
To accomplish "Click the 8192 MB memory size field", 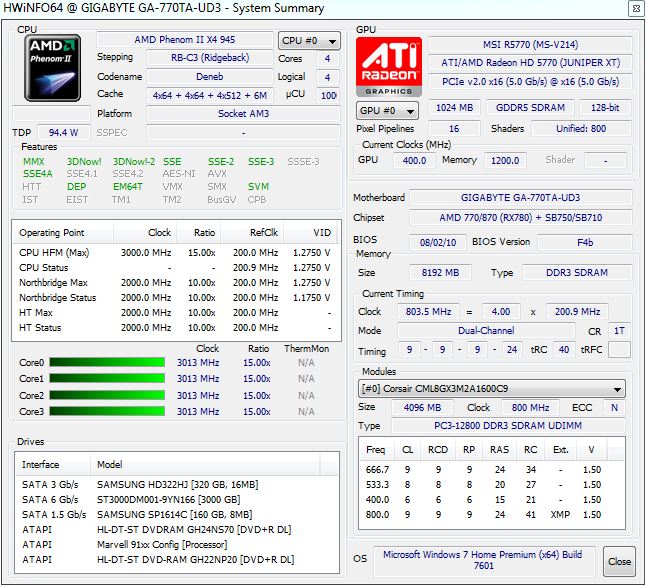I will pyautogui.click(x=440, y=273).
